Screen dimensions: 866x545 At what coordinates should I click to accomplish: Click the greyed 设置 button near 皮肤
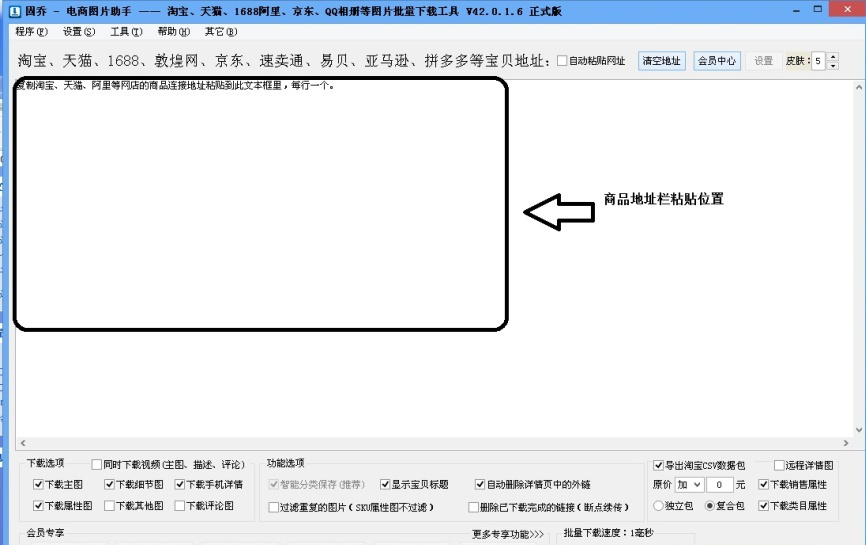coord(763,61)
